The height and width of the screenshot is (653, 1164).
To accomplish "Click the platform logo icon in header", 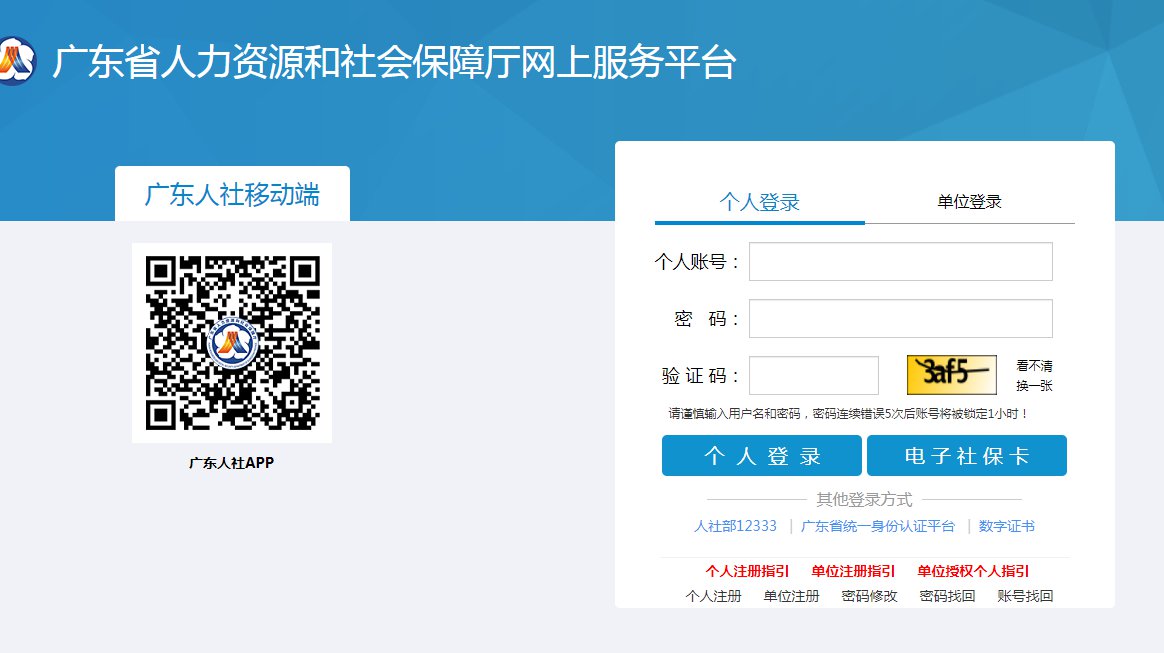I will click(14, 60).
